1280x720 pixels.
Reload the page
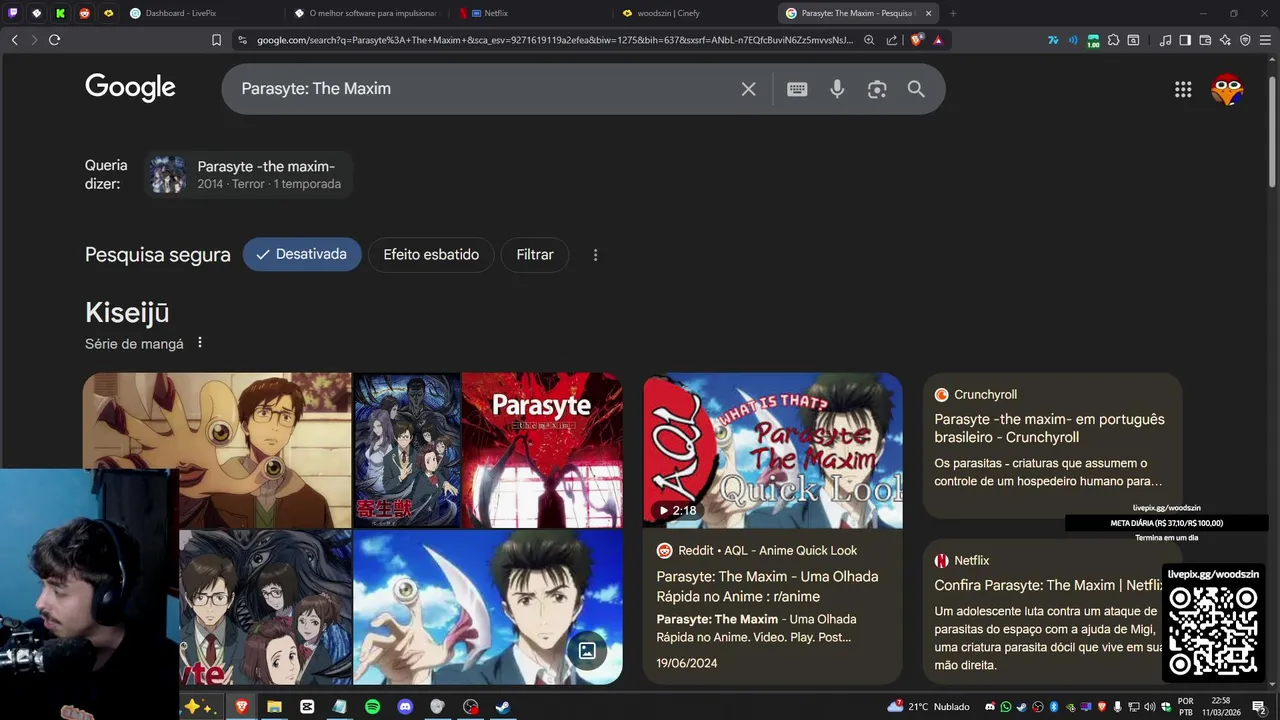[x=54, y=40]
